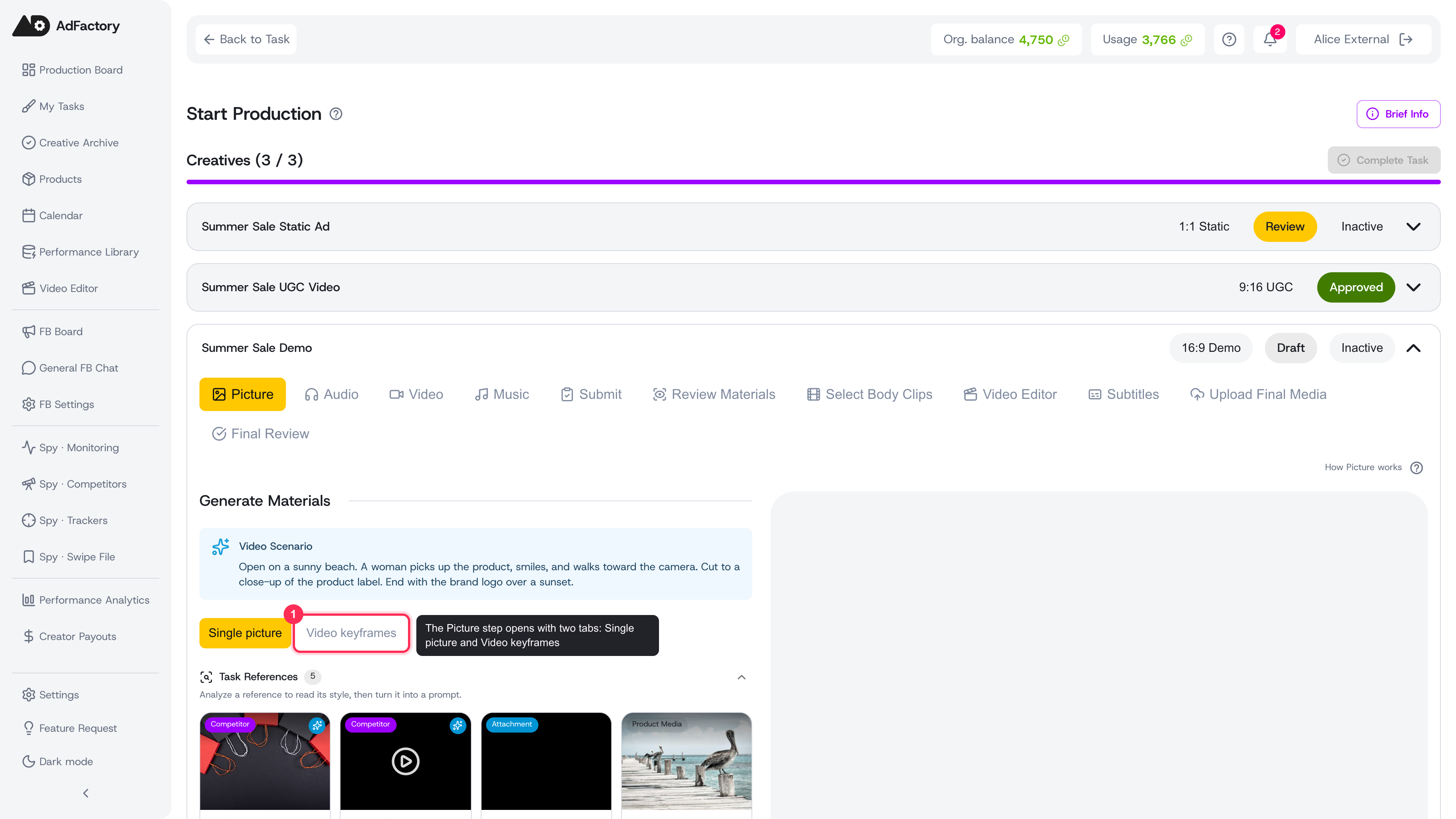Open the Audio step tab

[x=331, y=394]
